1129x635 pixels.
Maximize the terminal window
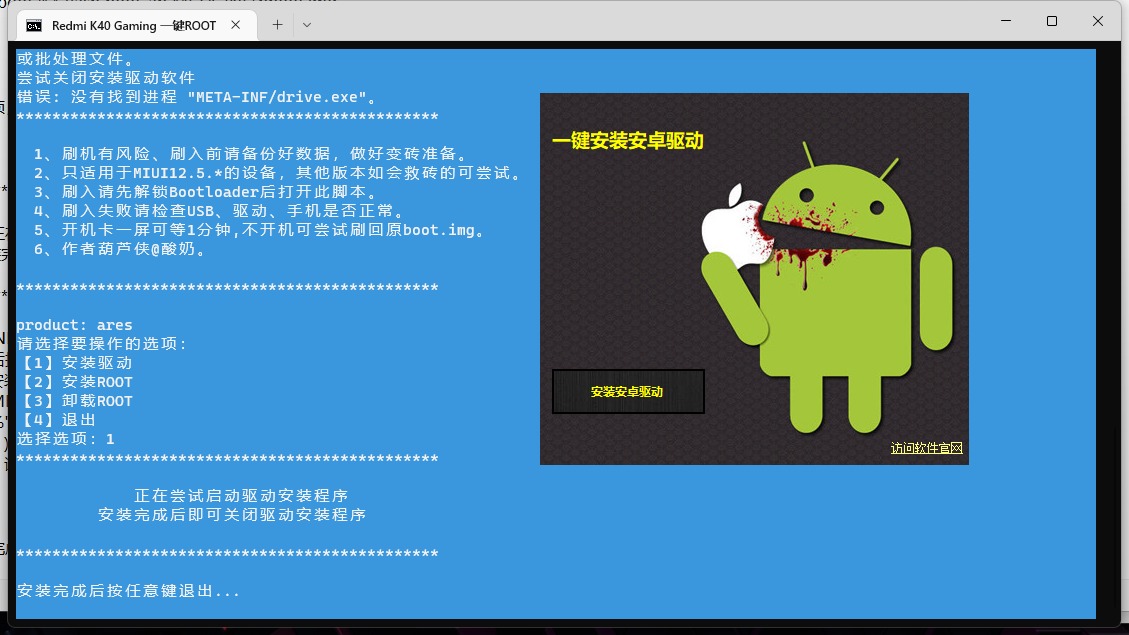pyautogui.click(x=1052, y=21)
